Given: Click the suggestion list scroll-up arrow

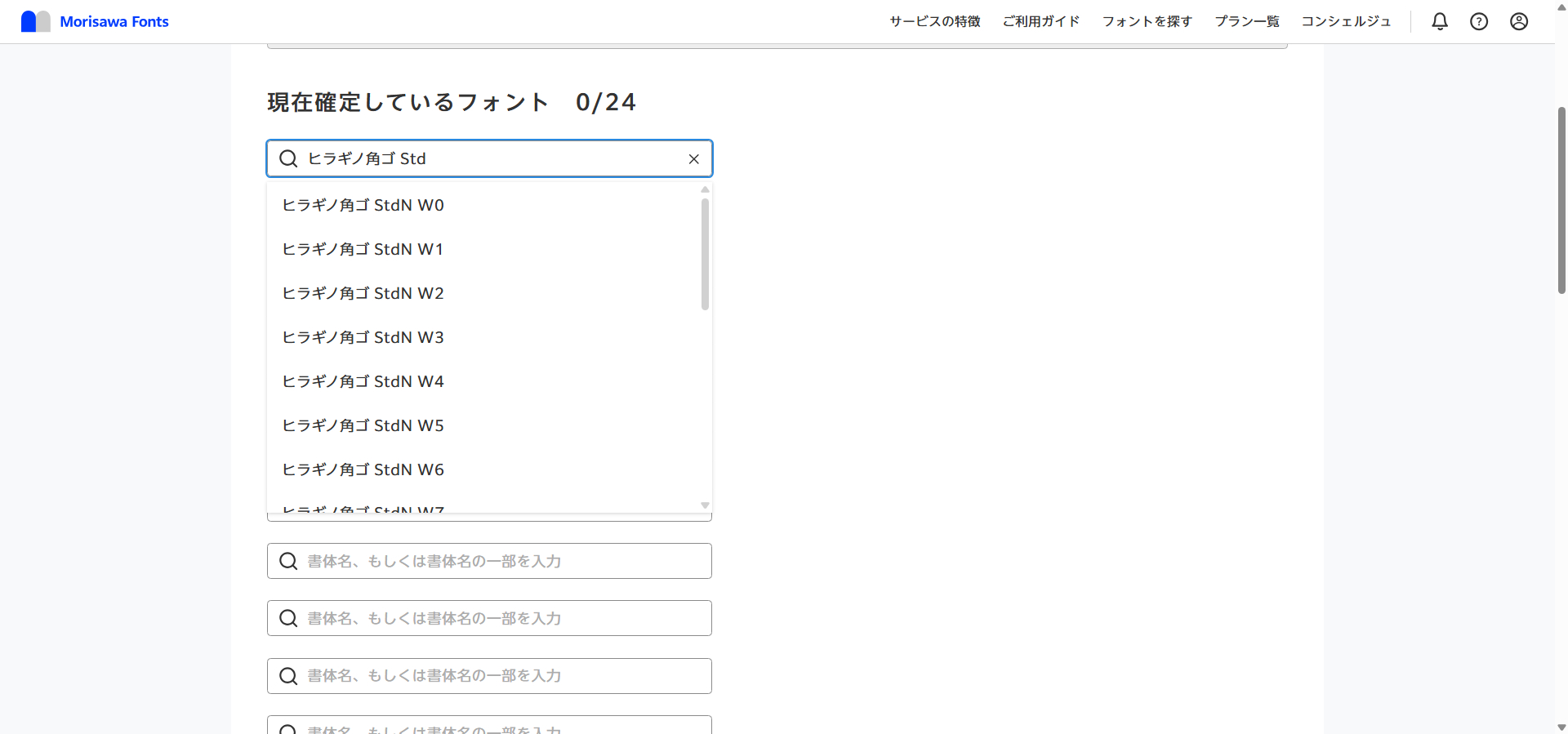Looking at the screenshot, I should [705, 189].
